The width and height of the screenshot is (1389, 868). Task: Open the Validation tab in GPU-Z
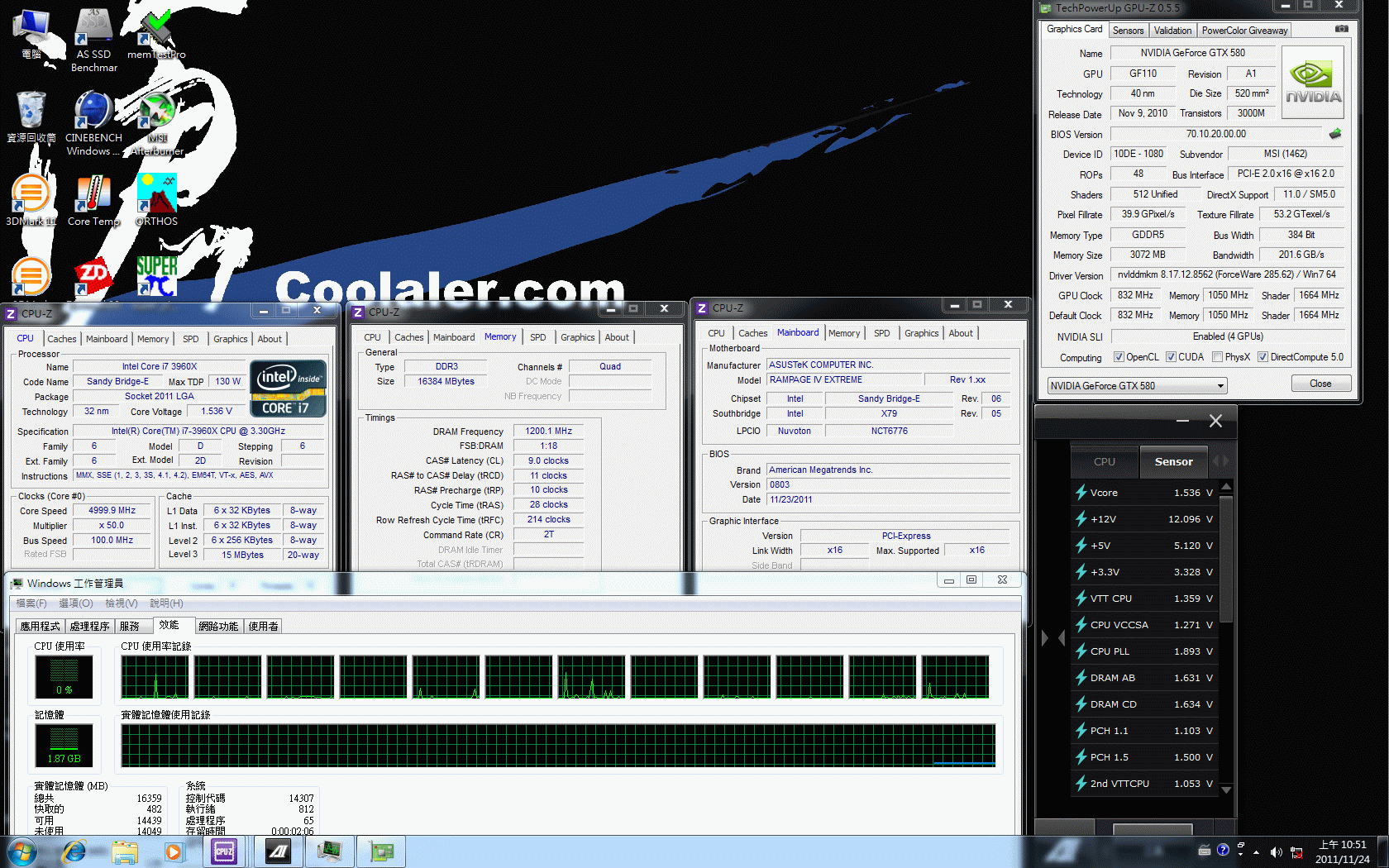point(1172,31)
